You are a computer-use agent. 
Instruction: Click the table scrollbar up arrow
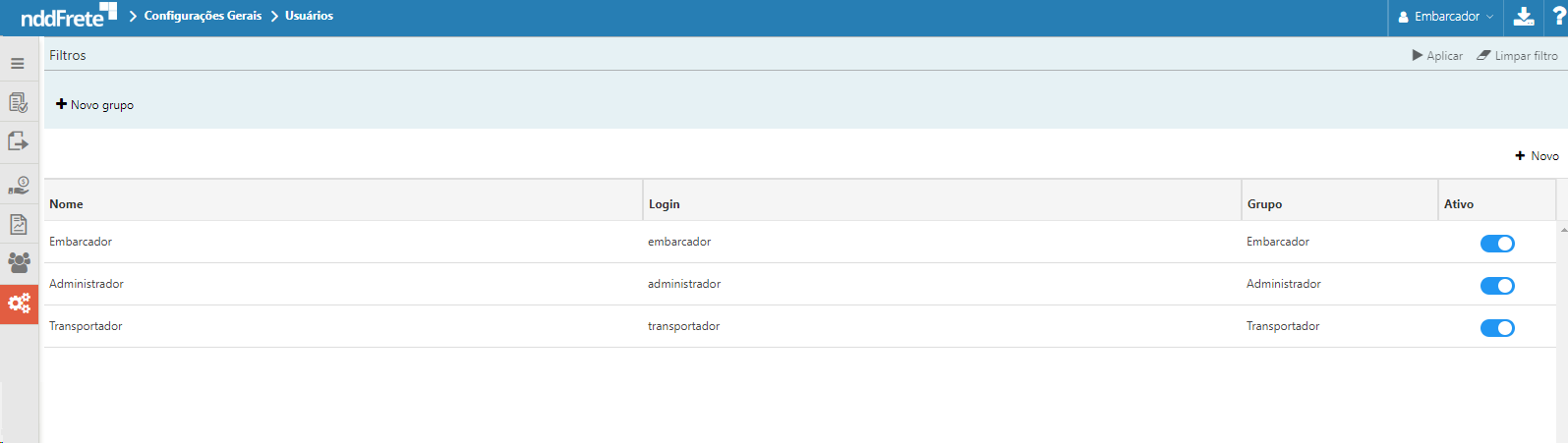tap(1563, 229)
